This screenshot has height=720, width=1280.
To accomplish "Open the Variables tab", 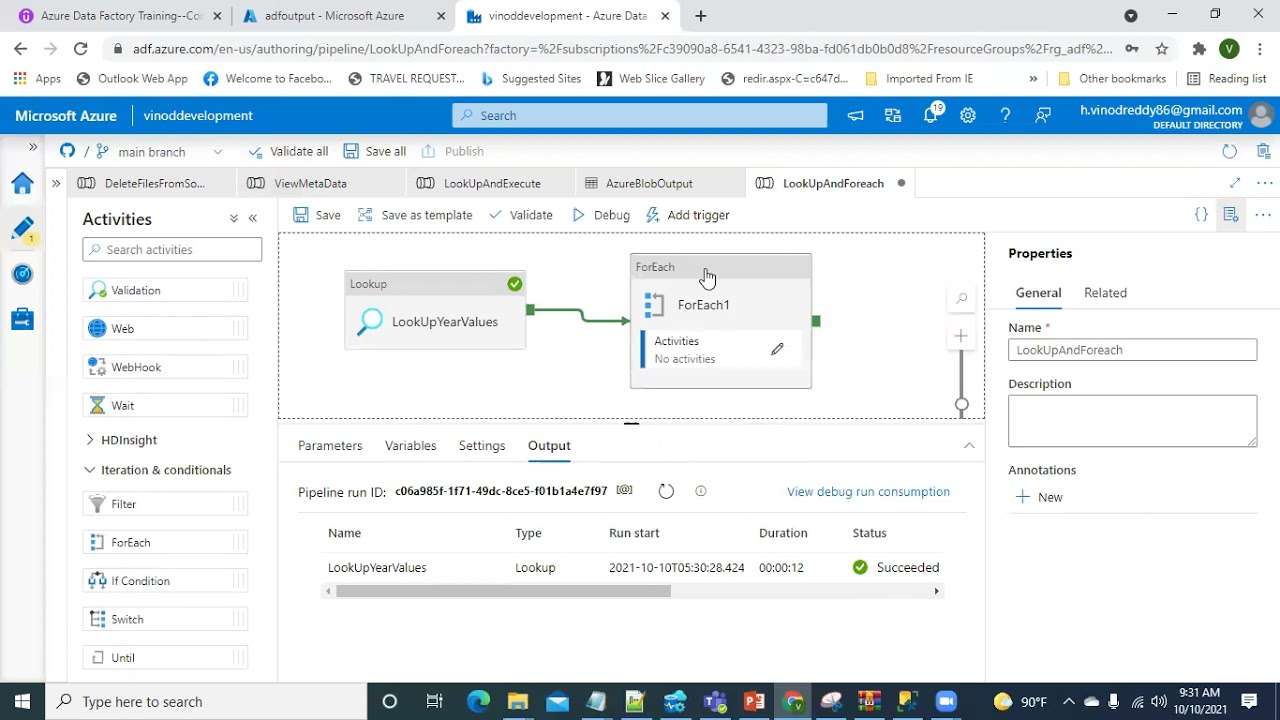I will [x=411, y=445].
